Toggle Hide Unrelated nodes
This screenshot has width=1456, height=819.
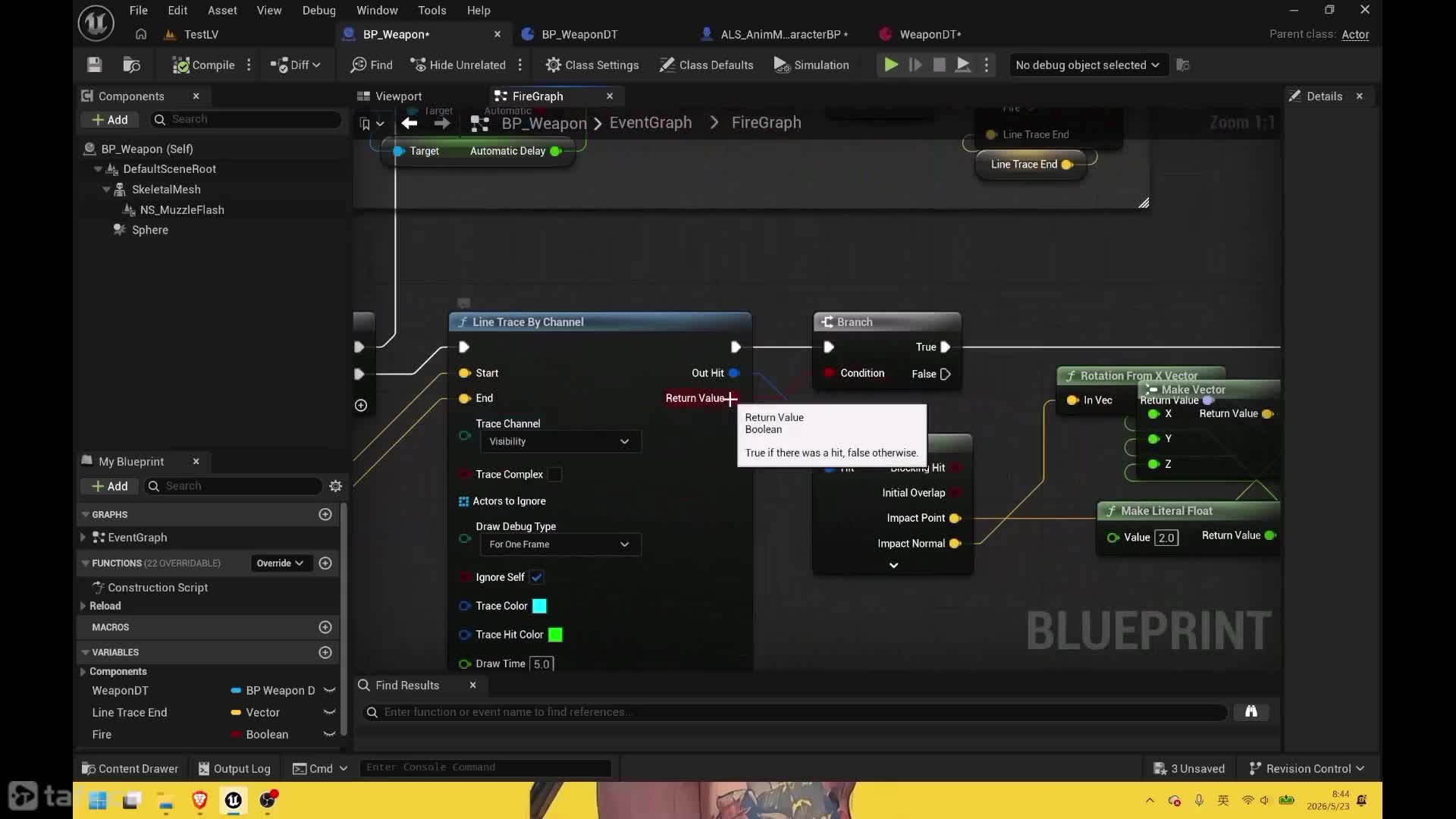458,65
